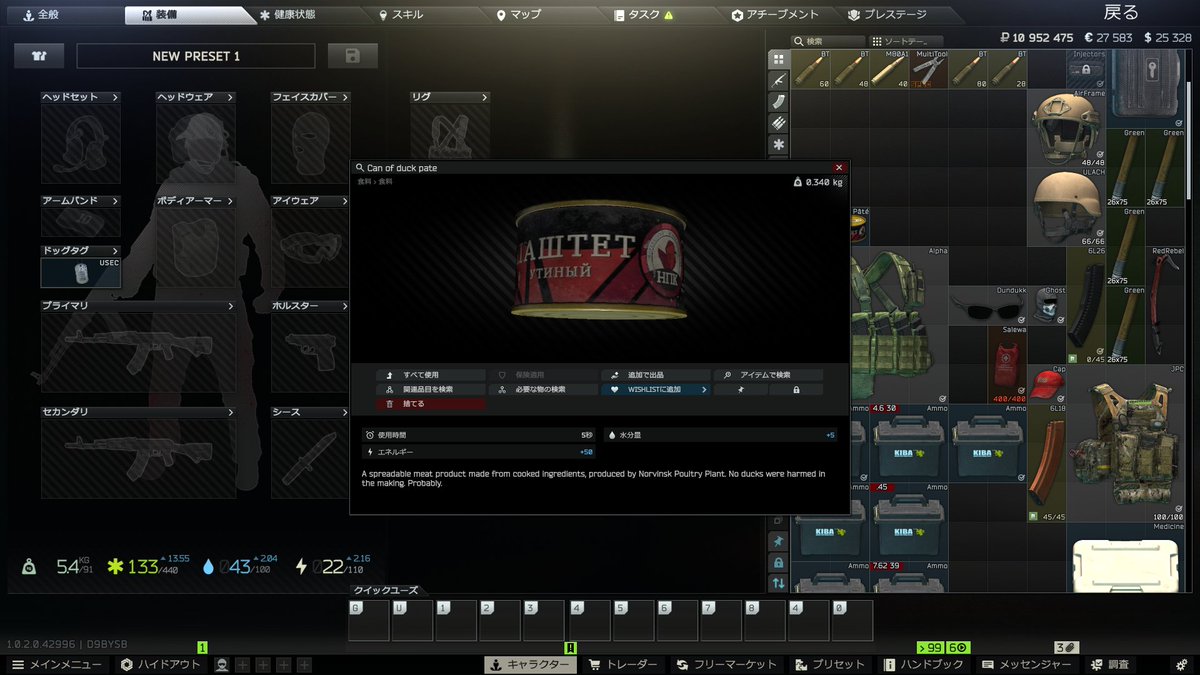Lock the duck pate item
The image size is (1200, 675).
tap(796, 389)
